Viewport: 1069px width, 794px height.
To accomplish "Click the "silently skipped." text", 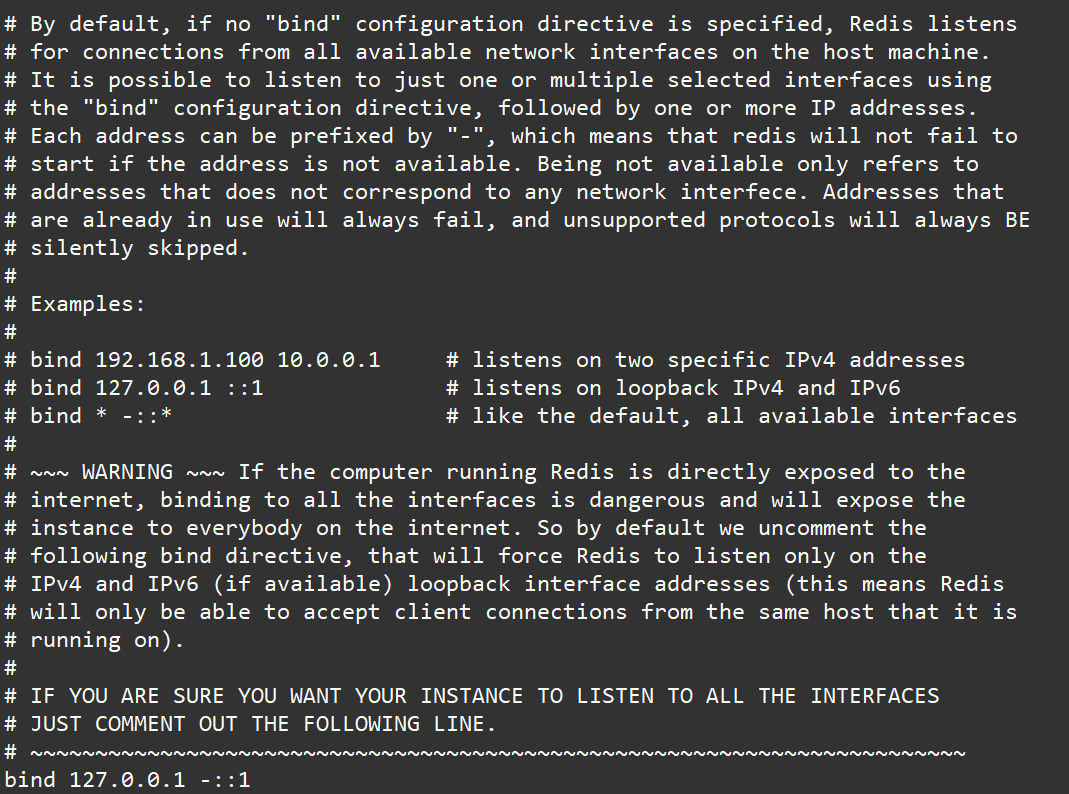I will click(139, 248).
